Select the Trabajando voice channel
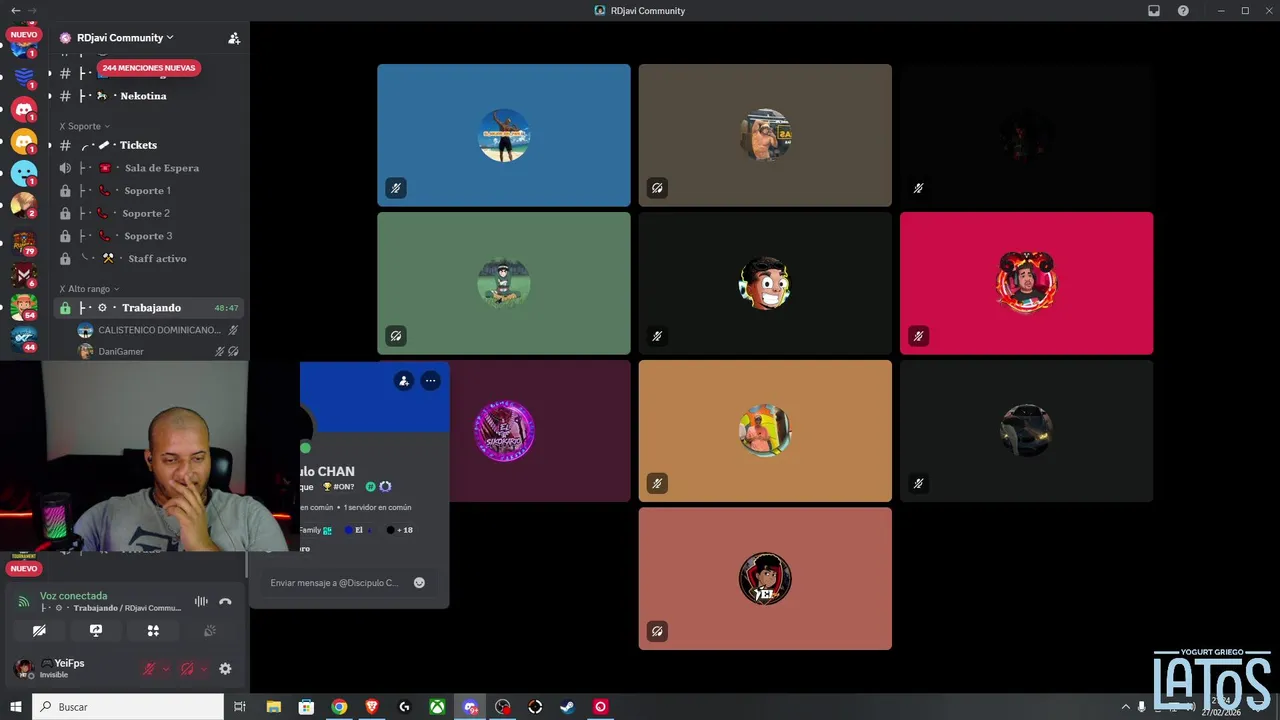 point(149,308)
